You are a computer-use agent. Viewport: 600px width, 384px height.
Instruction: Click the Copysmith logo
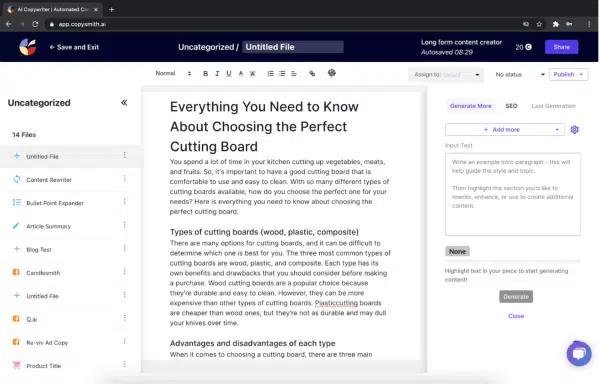click(x=28, y=47)
